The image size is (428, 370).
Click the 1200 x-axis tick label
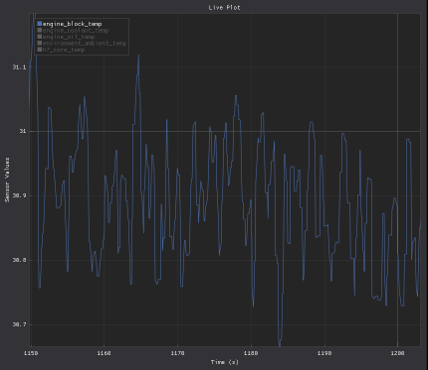[x=397, y=353]
